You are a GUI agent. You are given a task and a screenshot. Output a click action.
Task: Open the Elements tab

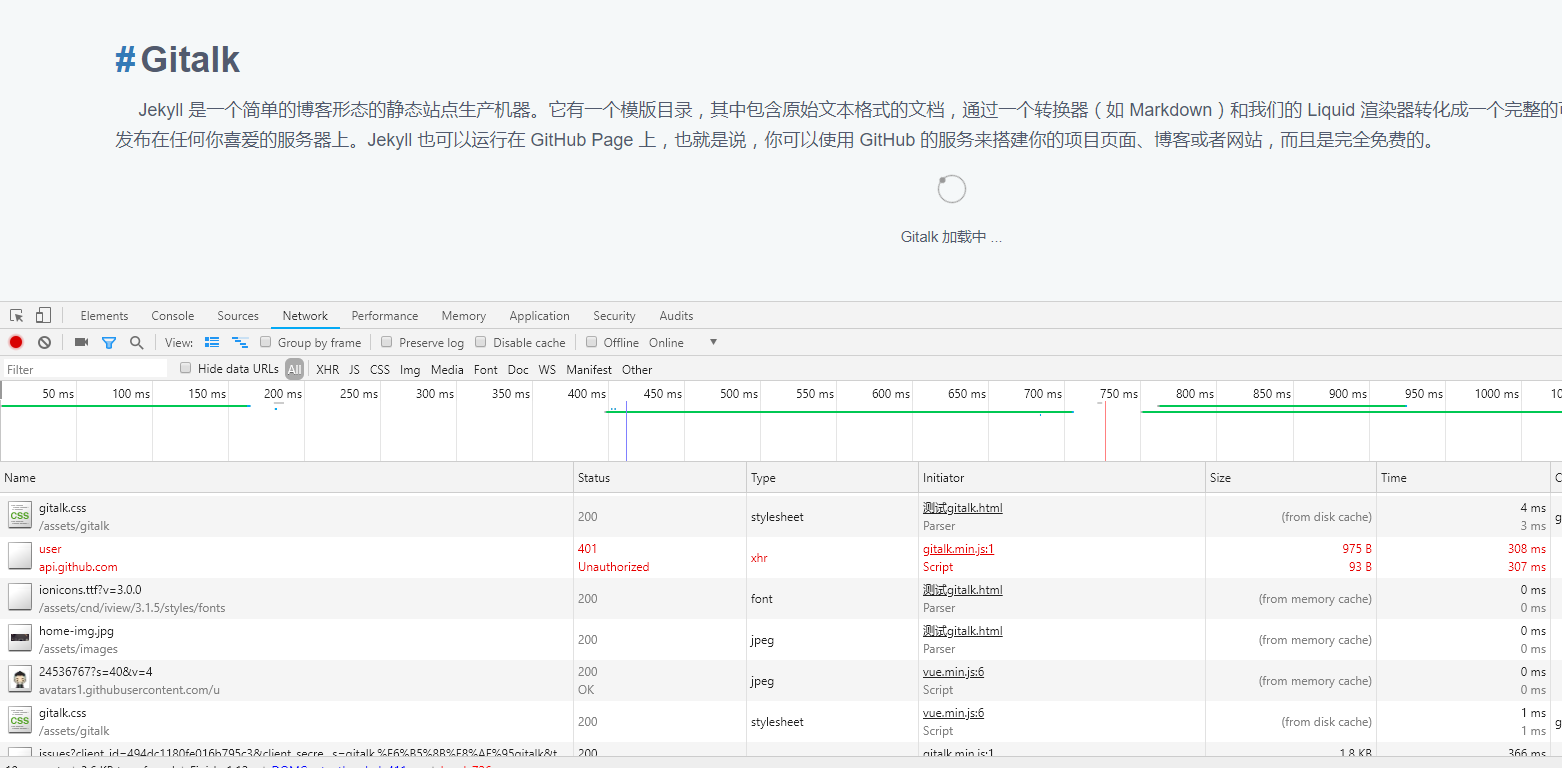[104, 316]
